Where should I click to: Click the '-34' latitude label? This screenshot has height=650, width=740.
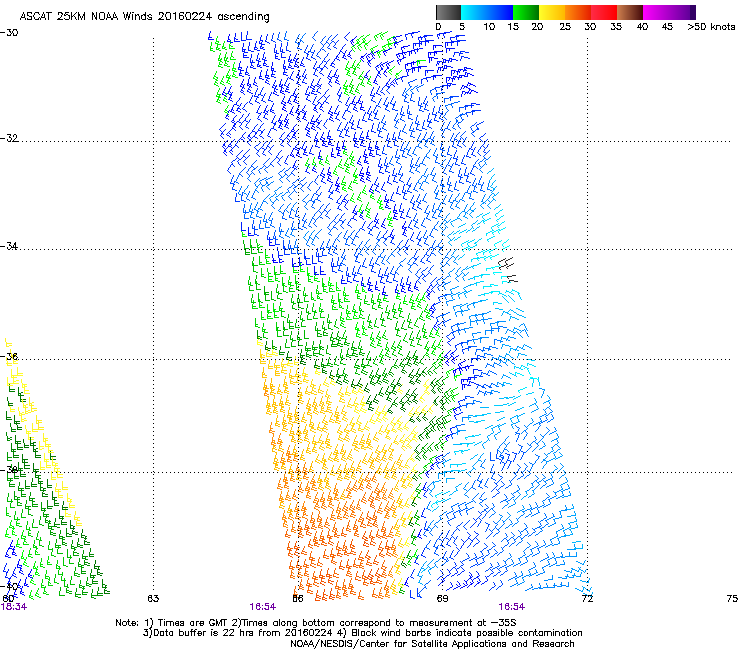click(9, 246)
